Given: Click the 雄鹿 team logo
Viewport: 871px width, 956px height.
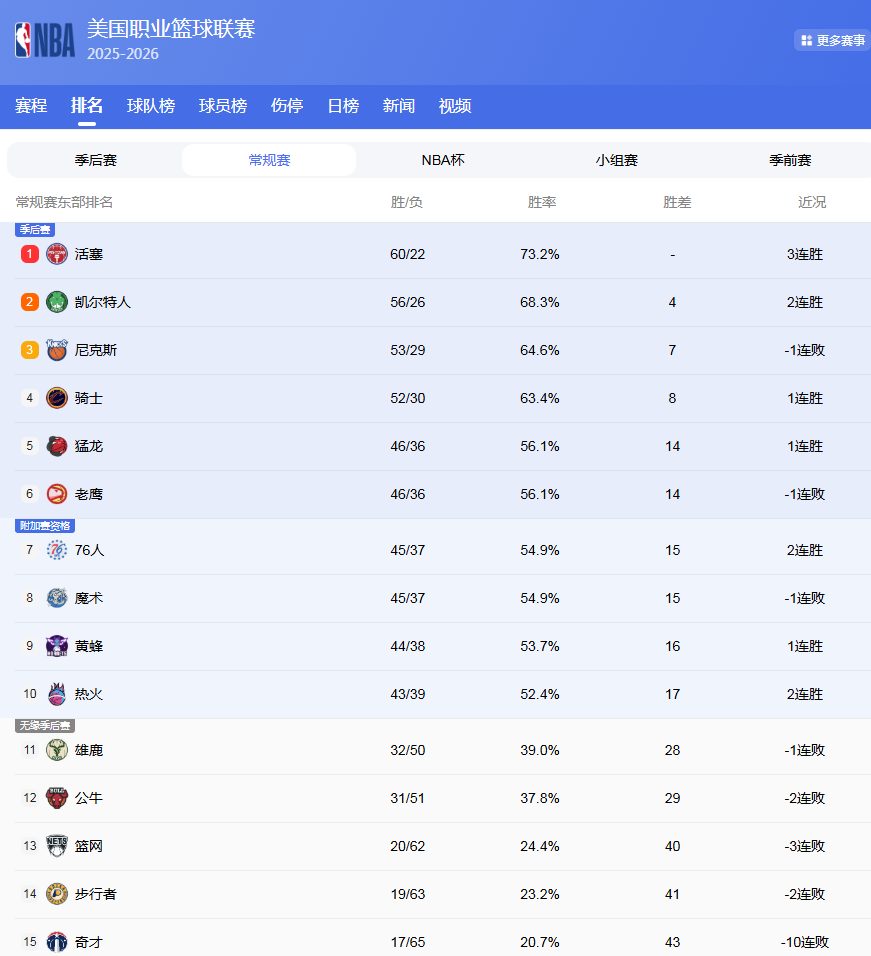Looking at the screenshot, I should [x=57, y=750].
